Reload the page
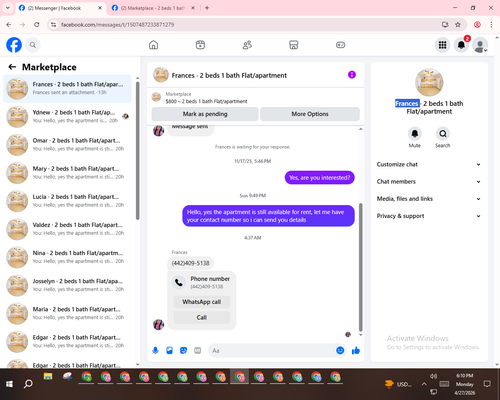 (x=37, y=24)
